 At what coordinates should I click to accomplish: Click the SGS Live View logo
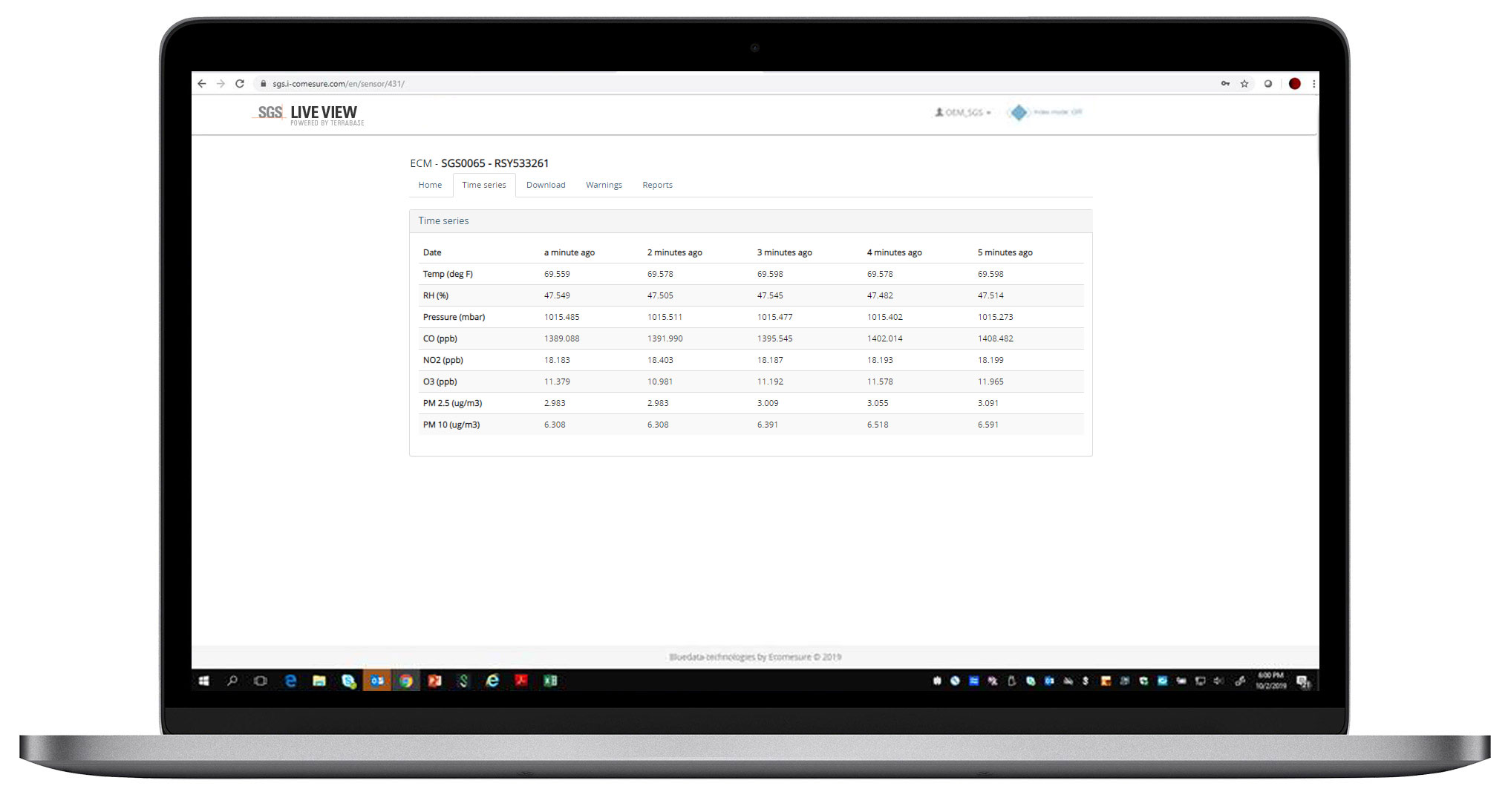[x=307, y=114]
